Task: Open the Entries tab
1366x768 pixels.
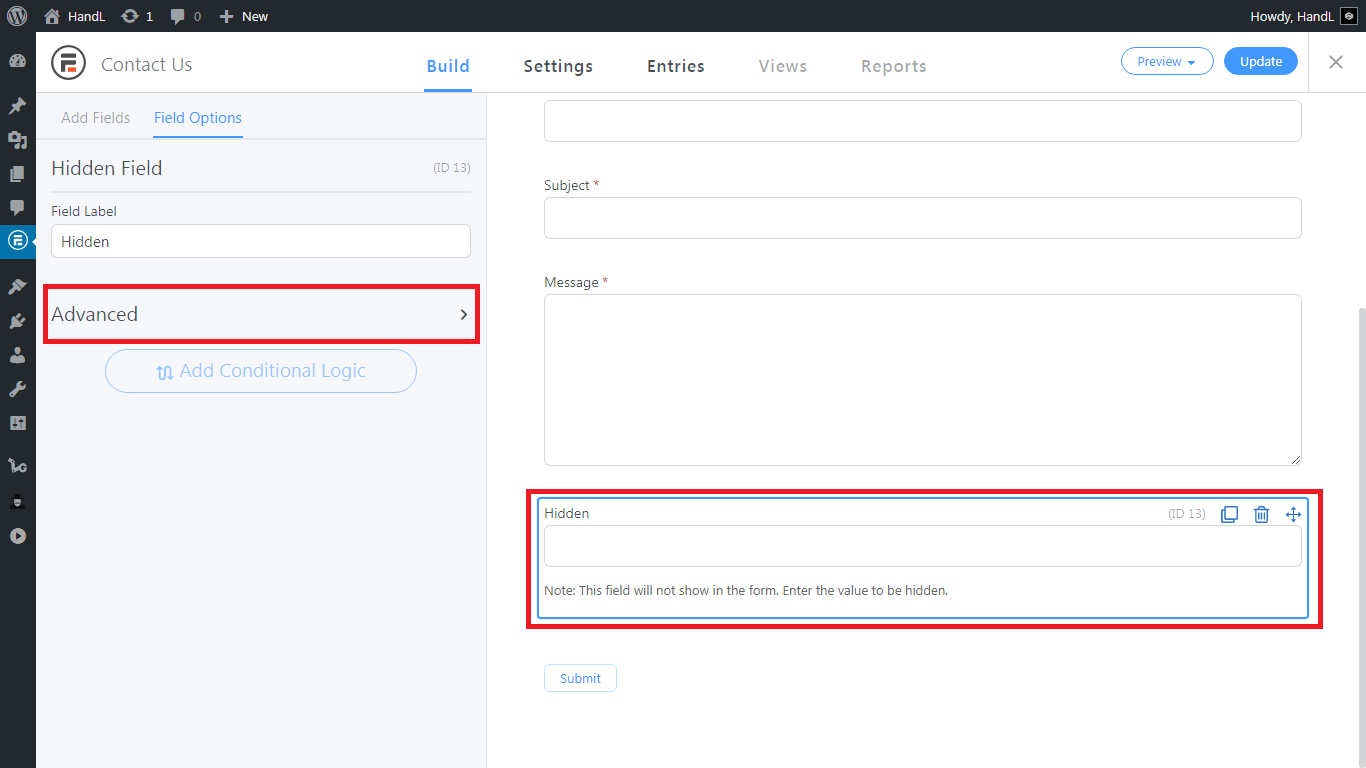Action: [676, 66]
